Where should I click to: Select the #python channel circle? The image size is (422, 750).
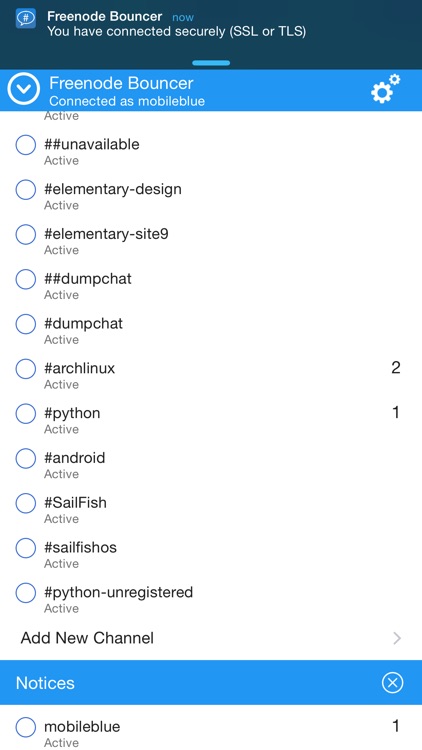point(26,413)
